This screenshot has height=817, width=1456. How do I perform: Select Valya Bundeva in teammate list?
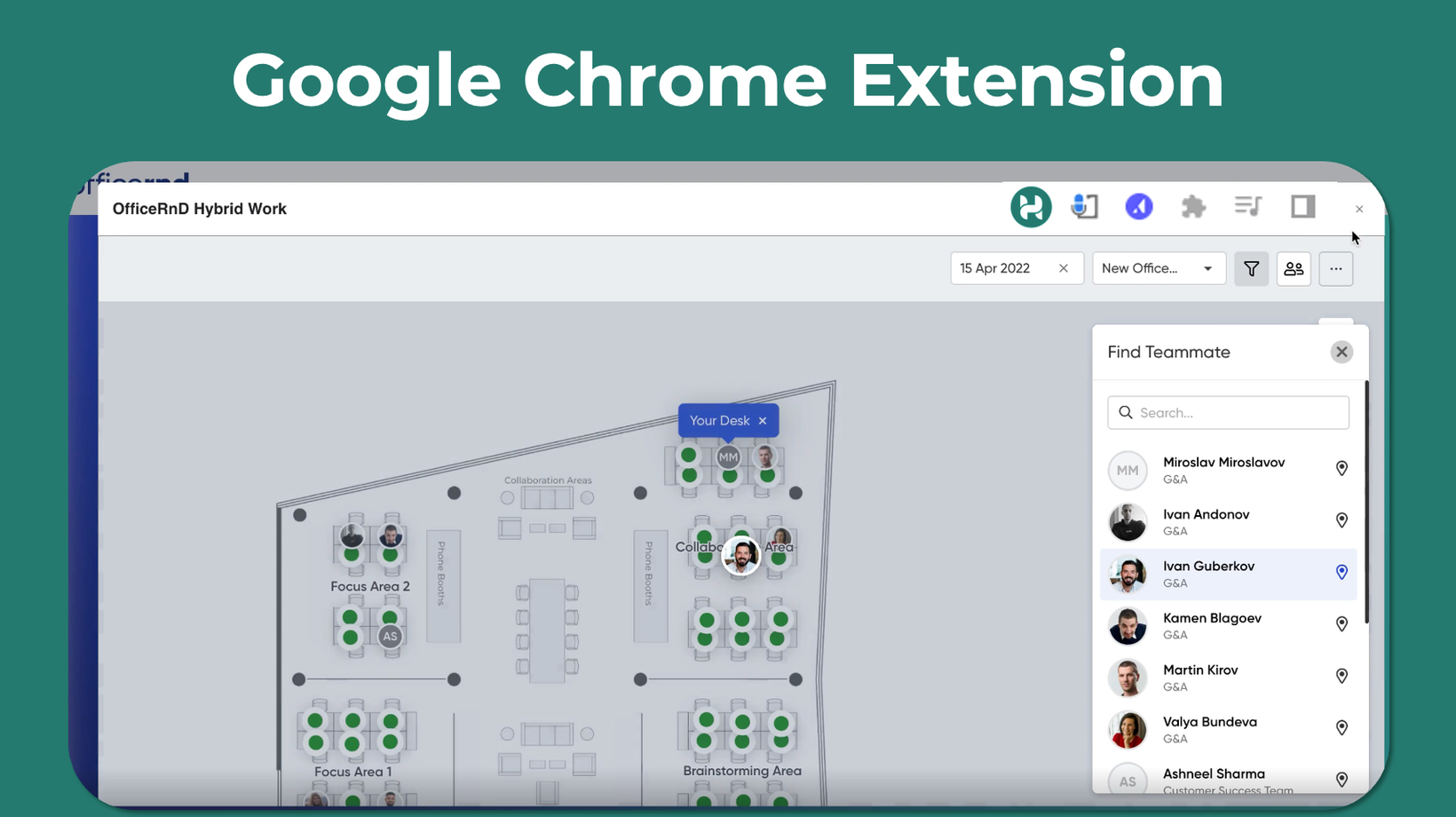(1229, 730)
